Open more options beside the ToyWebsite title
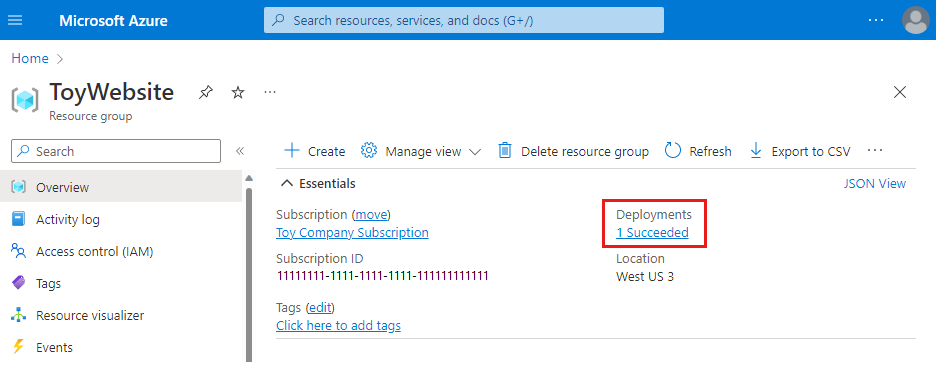Screen dimensions: 936x365 pos(270,93)
